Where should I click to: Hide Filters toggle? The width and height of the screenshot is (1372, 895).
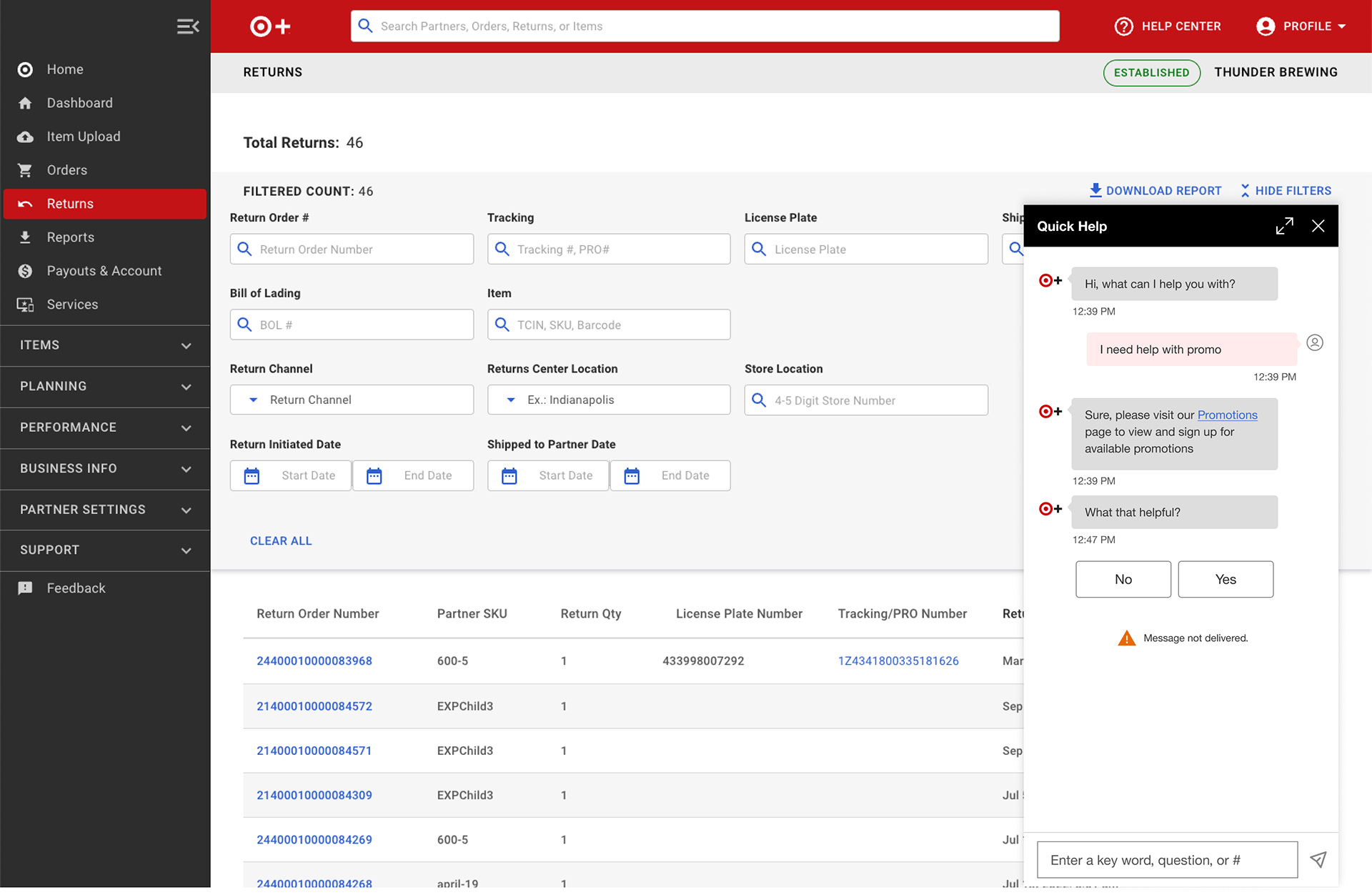[1286, 191]
